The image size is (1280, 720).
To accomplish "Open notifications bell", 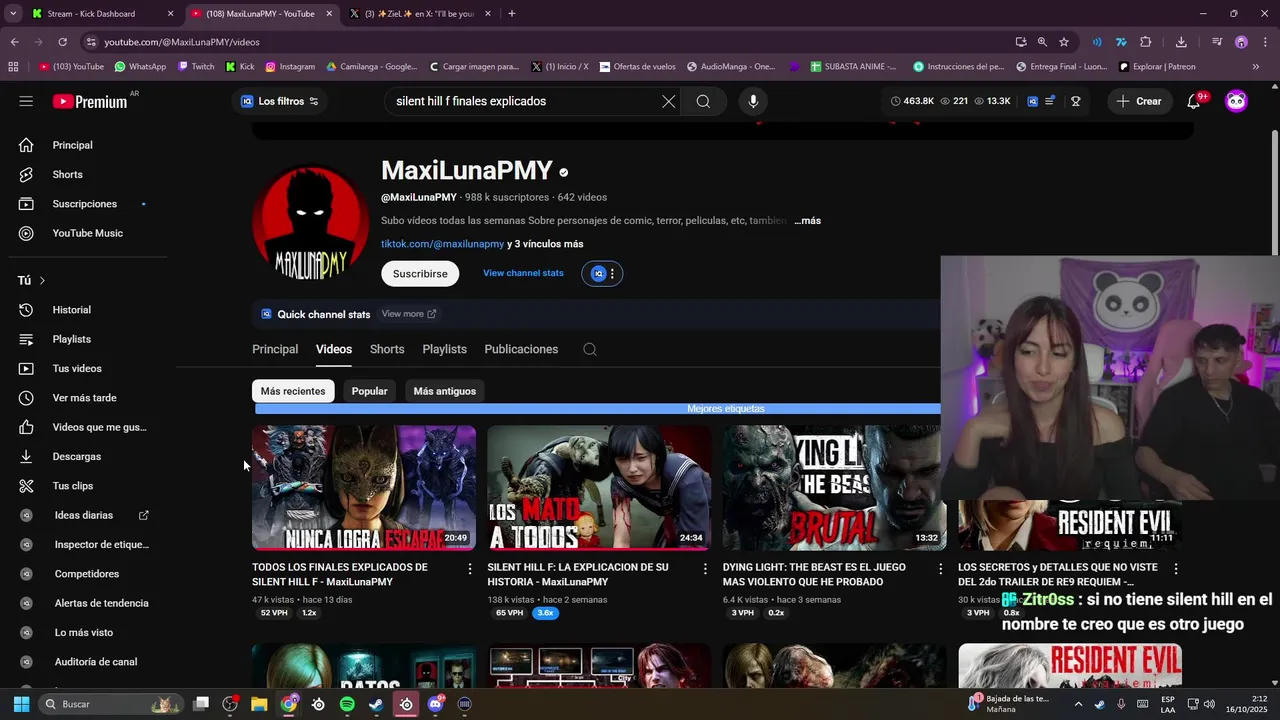I will click(x=1194, y=101).
